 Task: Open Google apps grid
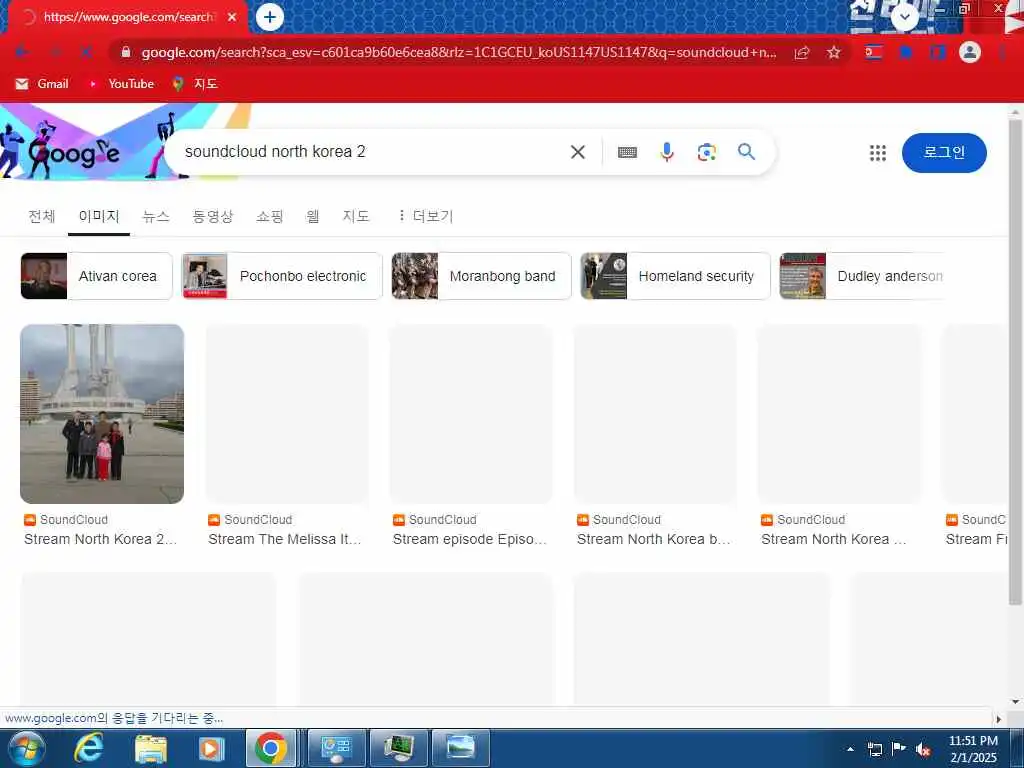coord(878,153)
